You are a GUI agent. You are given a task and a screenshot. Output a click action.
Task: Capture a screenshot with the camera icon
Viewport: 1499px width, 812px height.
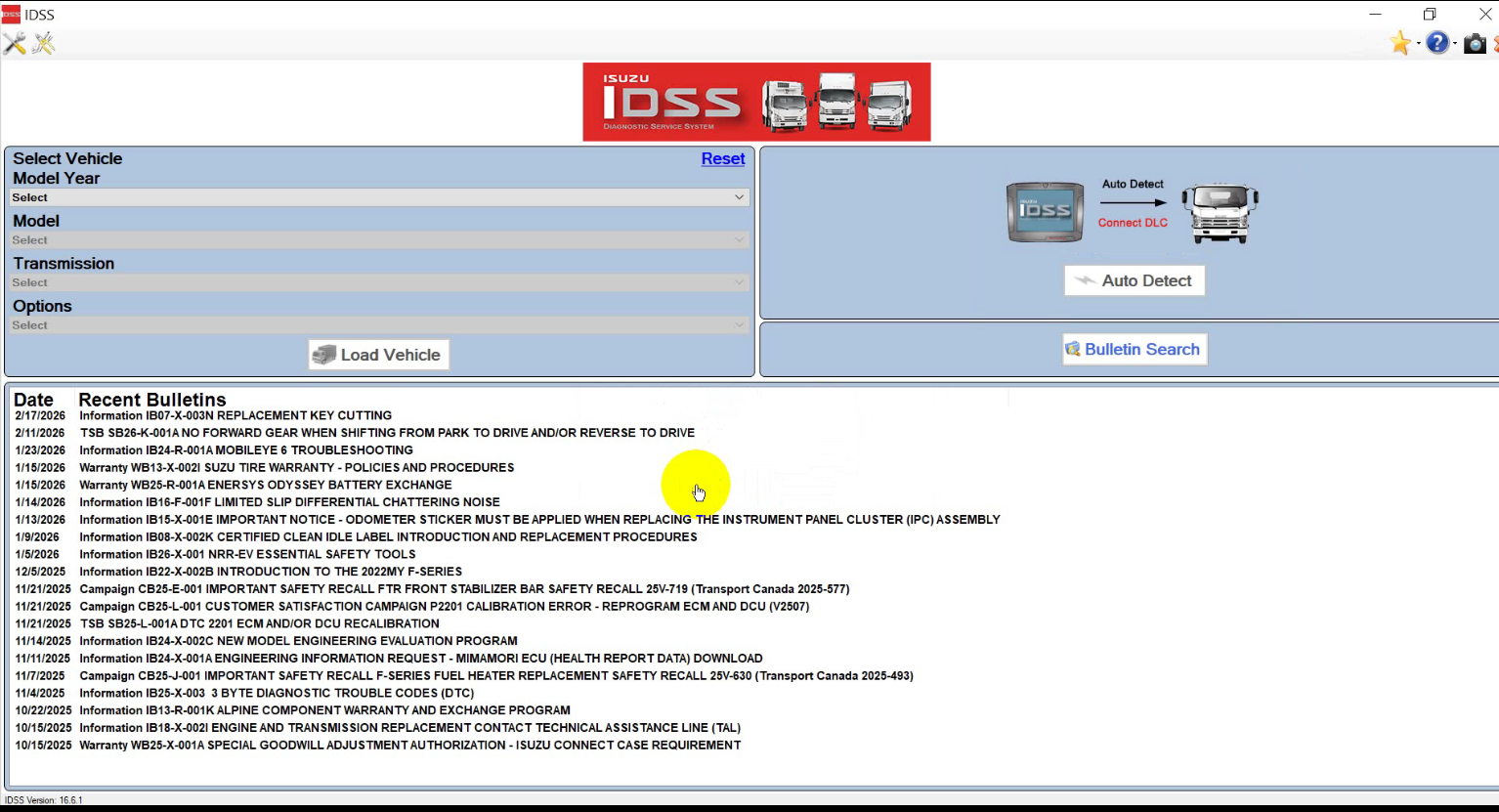tap(1475, 43)
